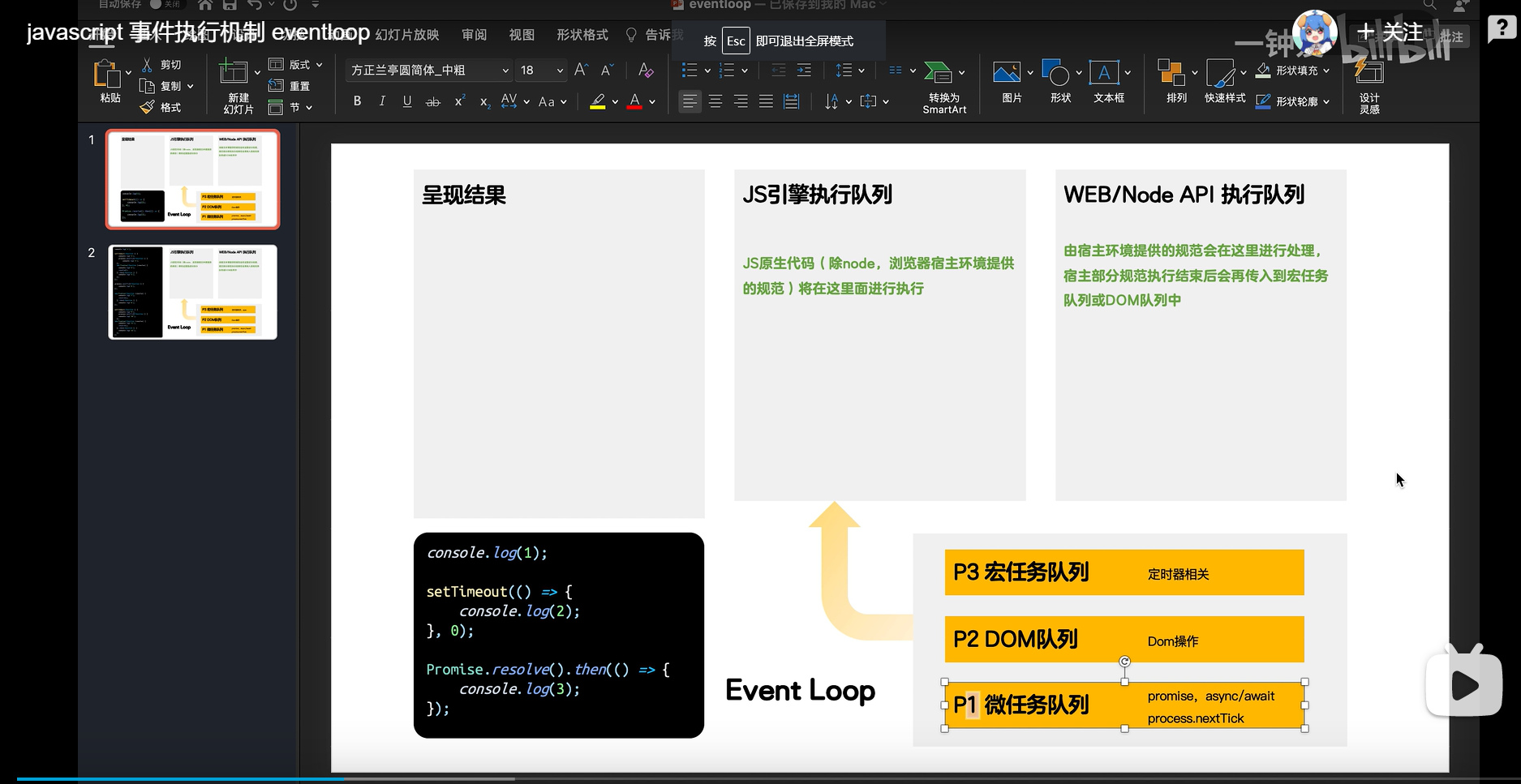Click the uploader's avatar next to 关注
Image resolution: width=1521 pixels, height=784 pixels.
pyautogui.click(x=1314, y=34)
